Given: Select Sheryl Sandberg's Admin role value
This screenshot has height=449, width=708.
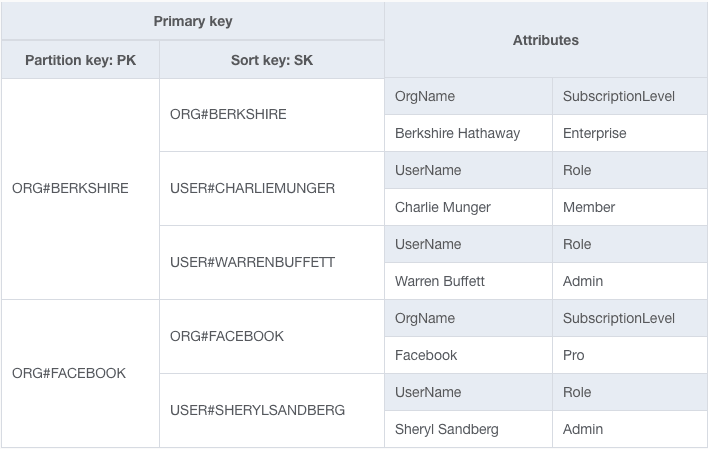Looking at the screenshot, I should [583, 429].
